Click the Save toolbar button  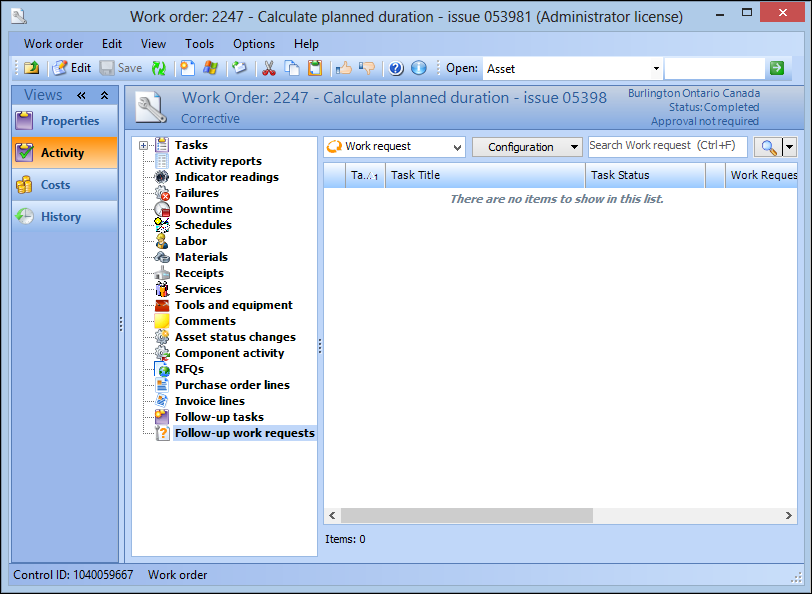[121, 68]
